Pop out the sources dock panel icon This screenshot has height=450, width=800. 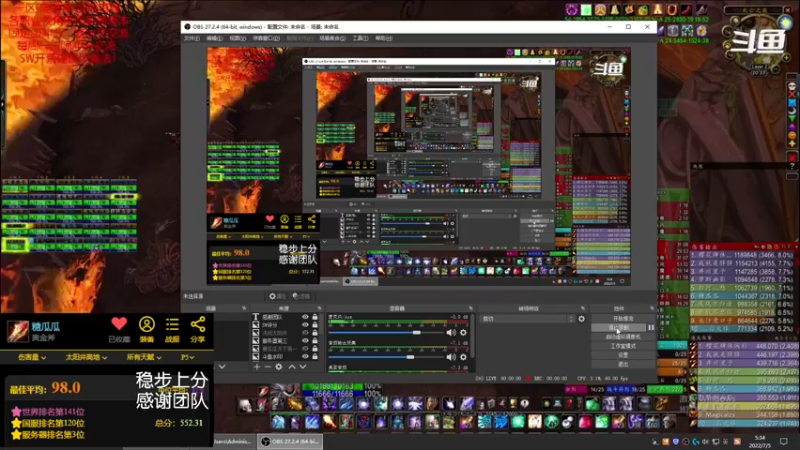[x=319, y=308]
